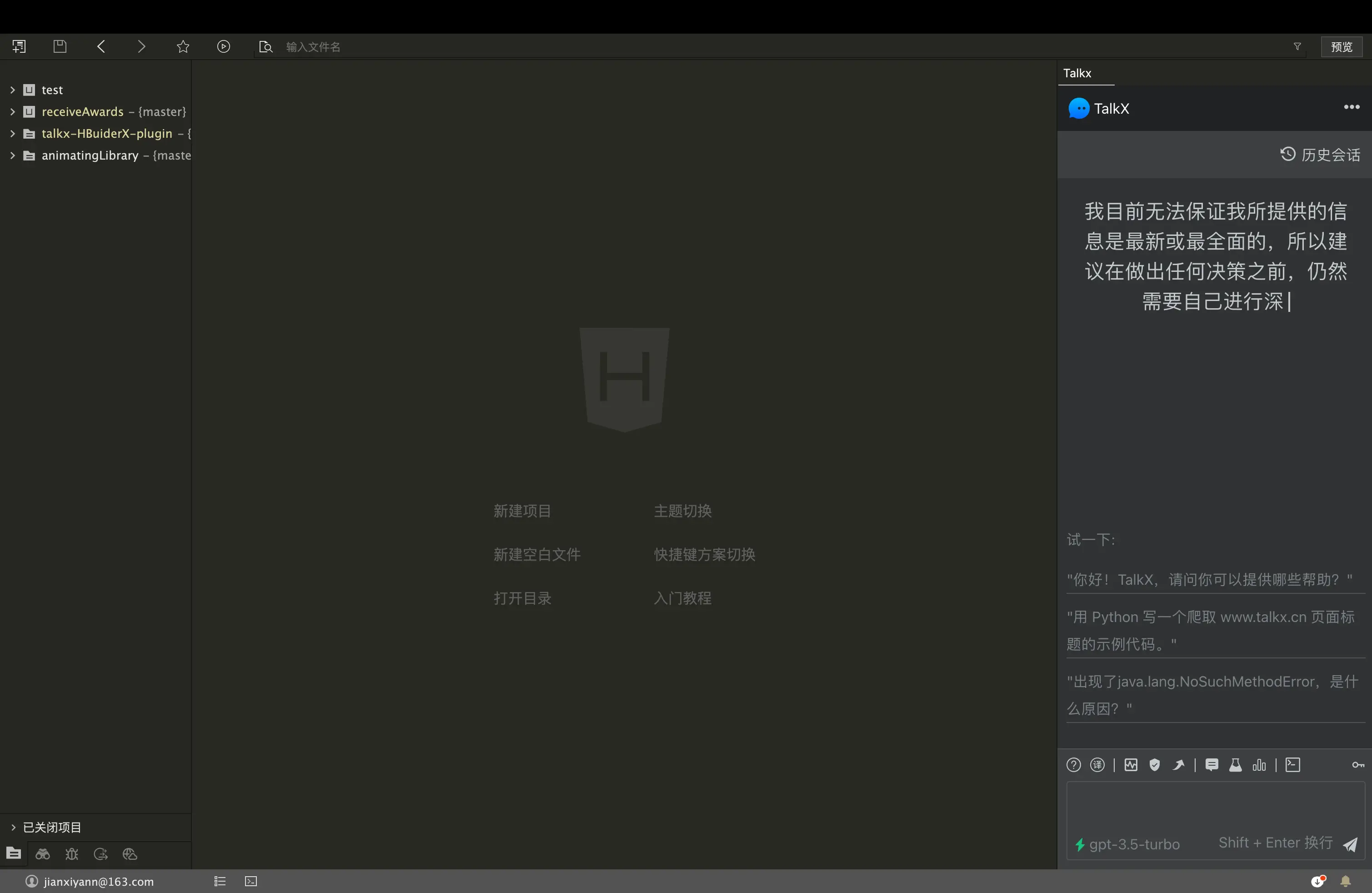Click the outline list icon in status bar
The image size is (1372, 893).
pos(220,882)
